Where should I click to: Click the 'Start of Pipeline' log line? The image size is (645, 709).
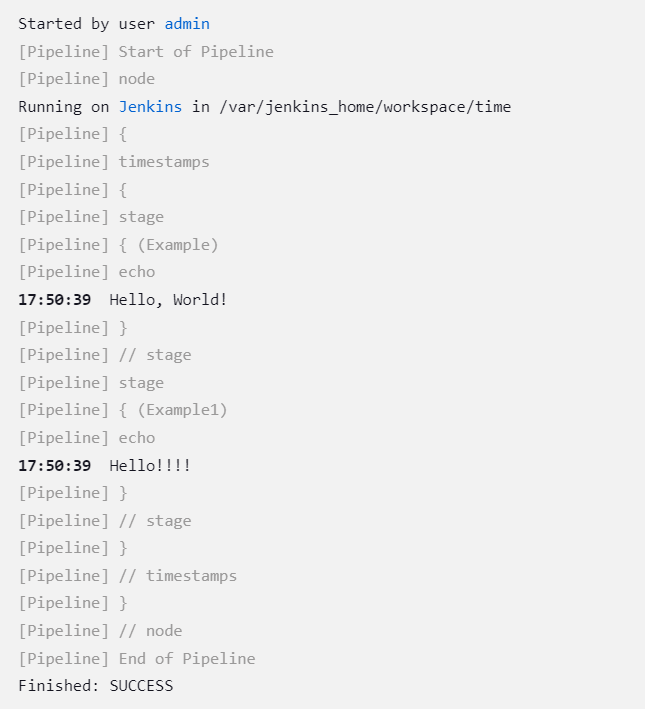(x=195, y=52)
